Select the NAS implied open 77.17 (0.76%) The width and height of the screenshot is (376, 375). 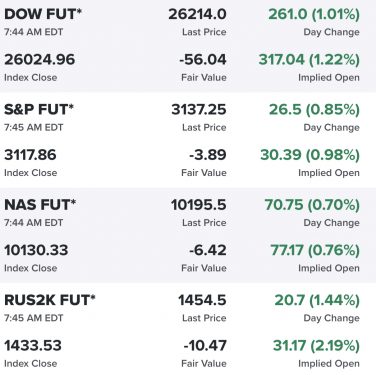315,251
